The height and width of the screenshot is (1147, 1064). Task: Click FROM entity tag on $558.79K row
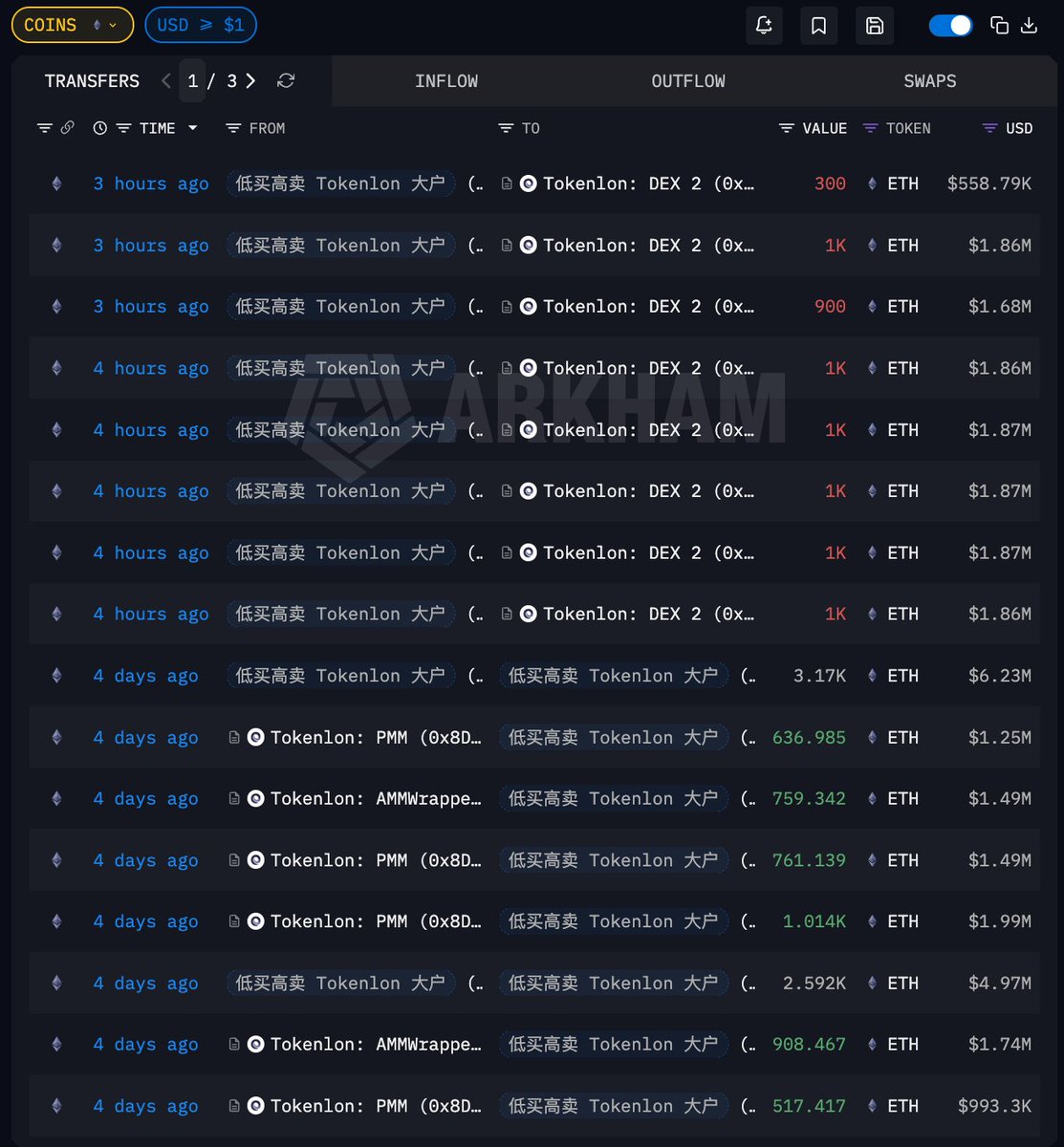pyautogui.click(x=341, y=184)
